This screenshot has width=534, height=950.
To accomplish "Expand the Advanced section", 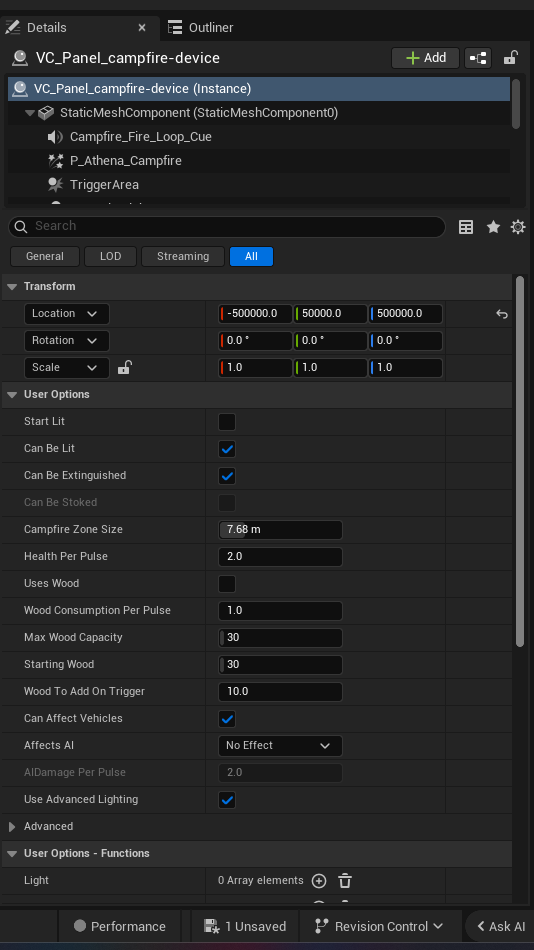I will pos(12,826).
